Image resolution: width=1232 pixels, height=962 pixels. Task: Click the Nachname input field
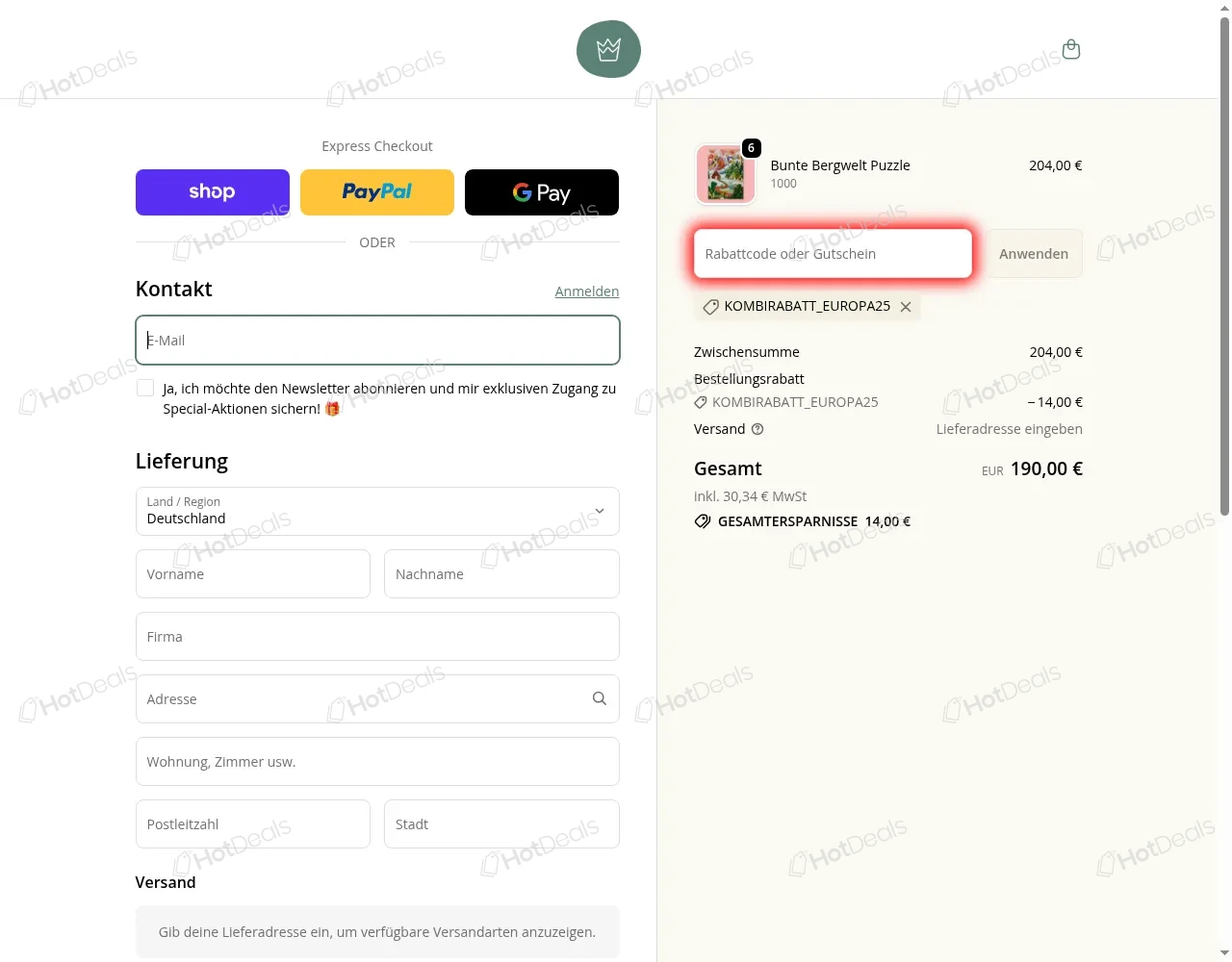tap(501, 574)
